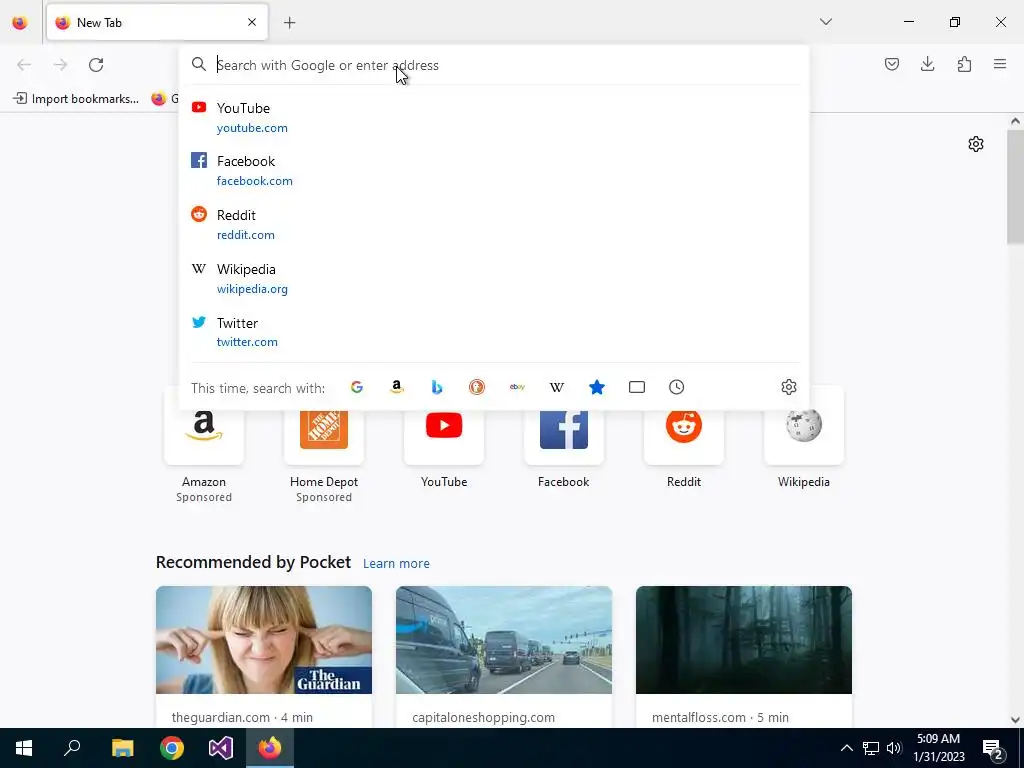Open the volume control in the tray
1024x768 pixels.
pos(894,748)
